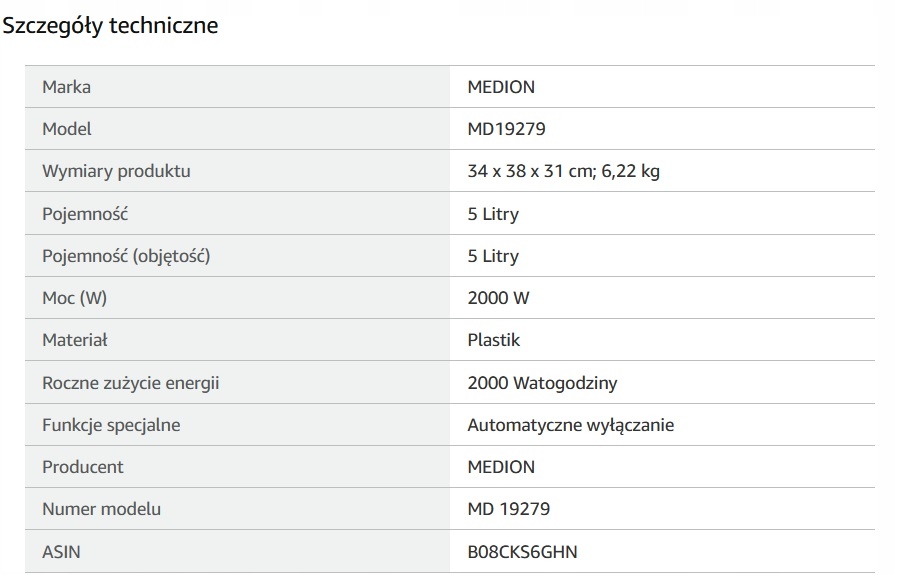Click the Plastik material value
This screenshot has height=575, width=918.
tap(494, 340)
